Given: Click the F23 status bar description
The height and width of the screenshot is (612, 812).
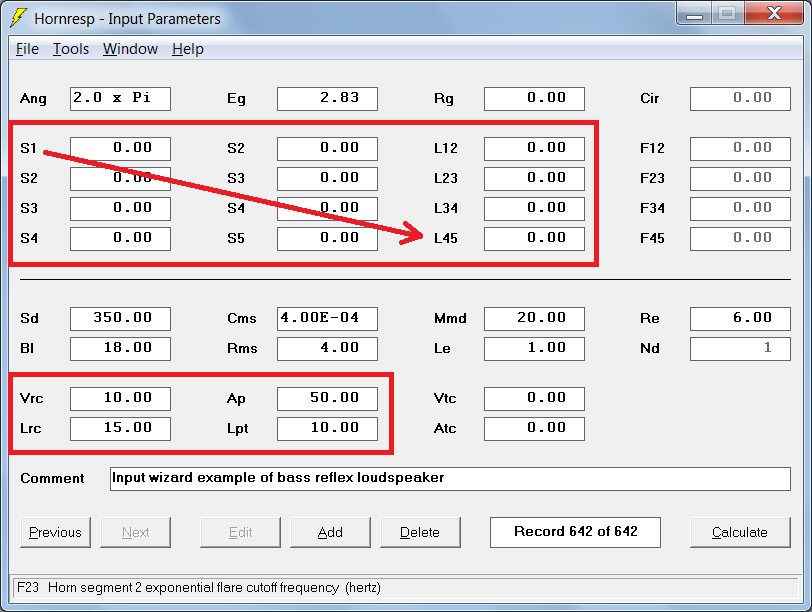Looking at the screenshot, I should 199,588.
